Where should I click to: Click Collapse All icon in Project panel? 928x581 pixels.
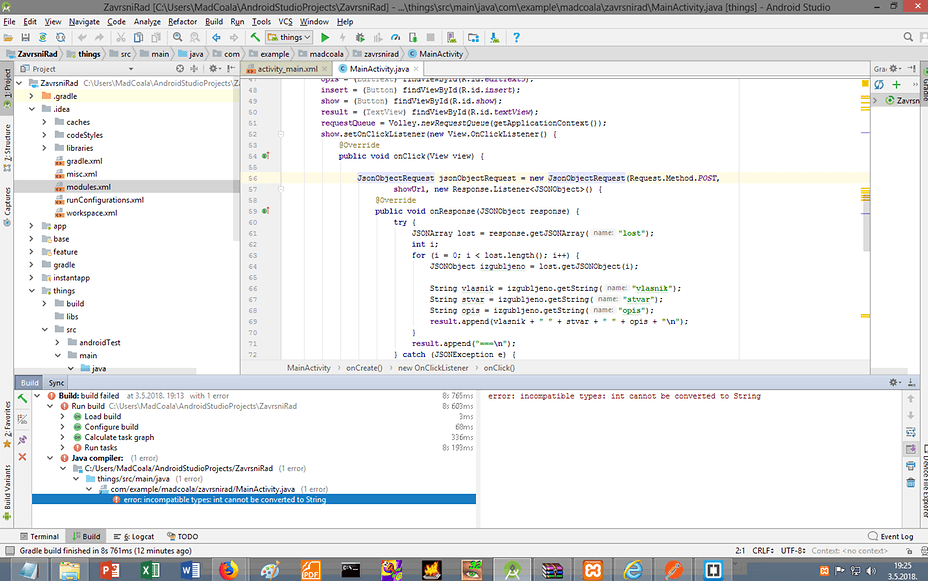194,69
